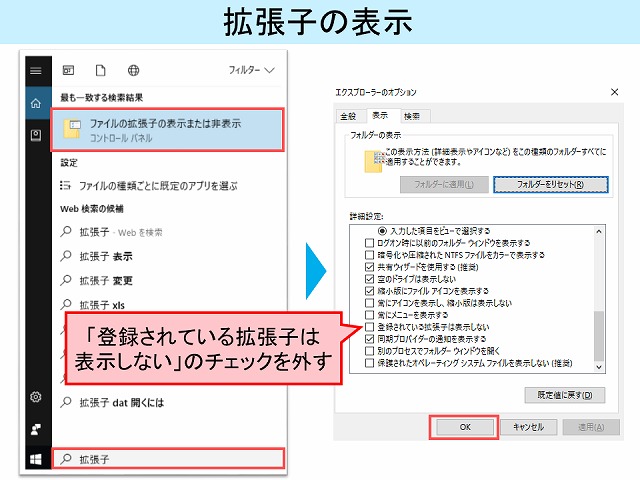Click scrollbar thumb in 詳細設定 list
This screenshot has width=640, height=480.
pos(599,336)
